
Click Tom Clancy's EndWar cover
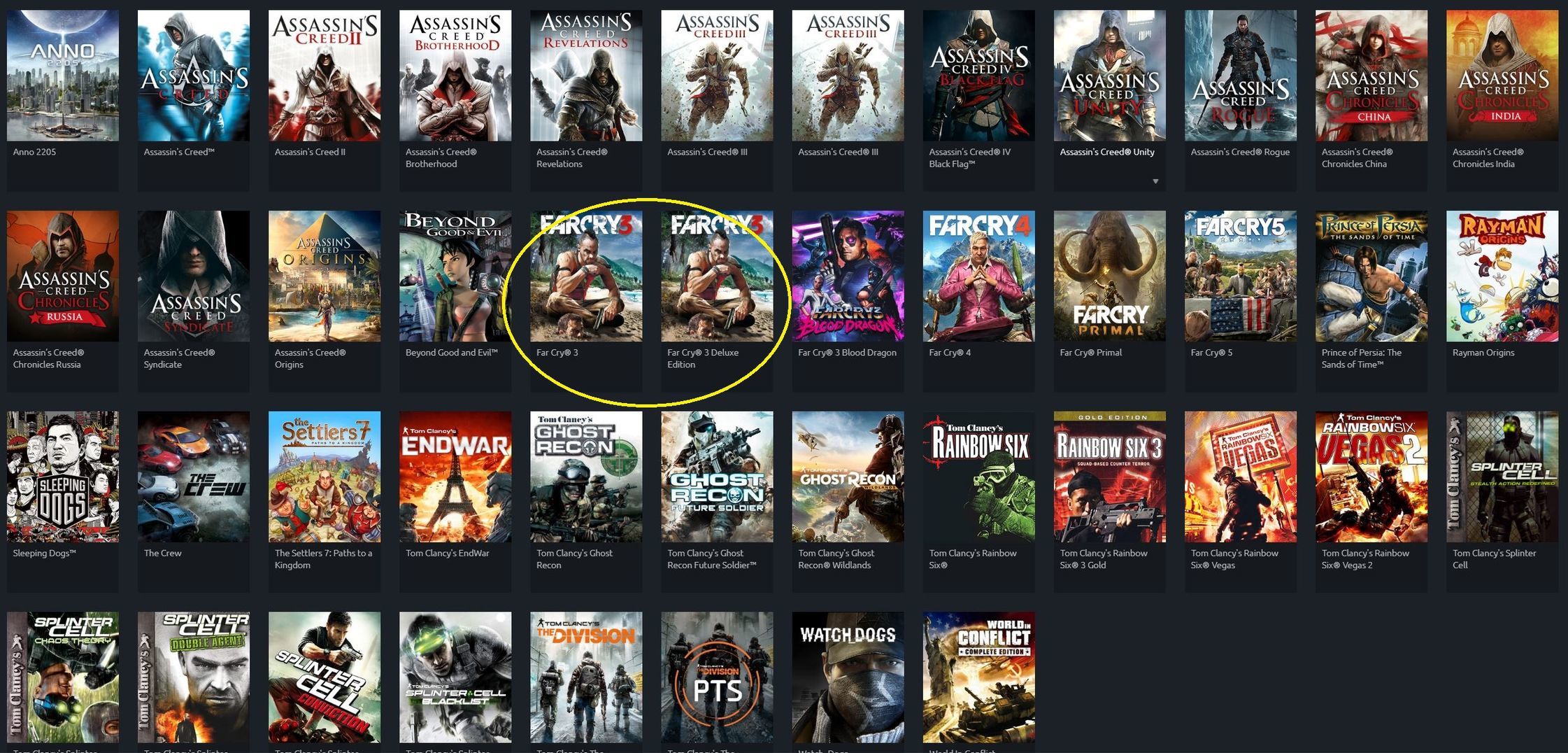click(455, 477)
